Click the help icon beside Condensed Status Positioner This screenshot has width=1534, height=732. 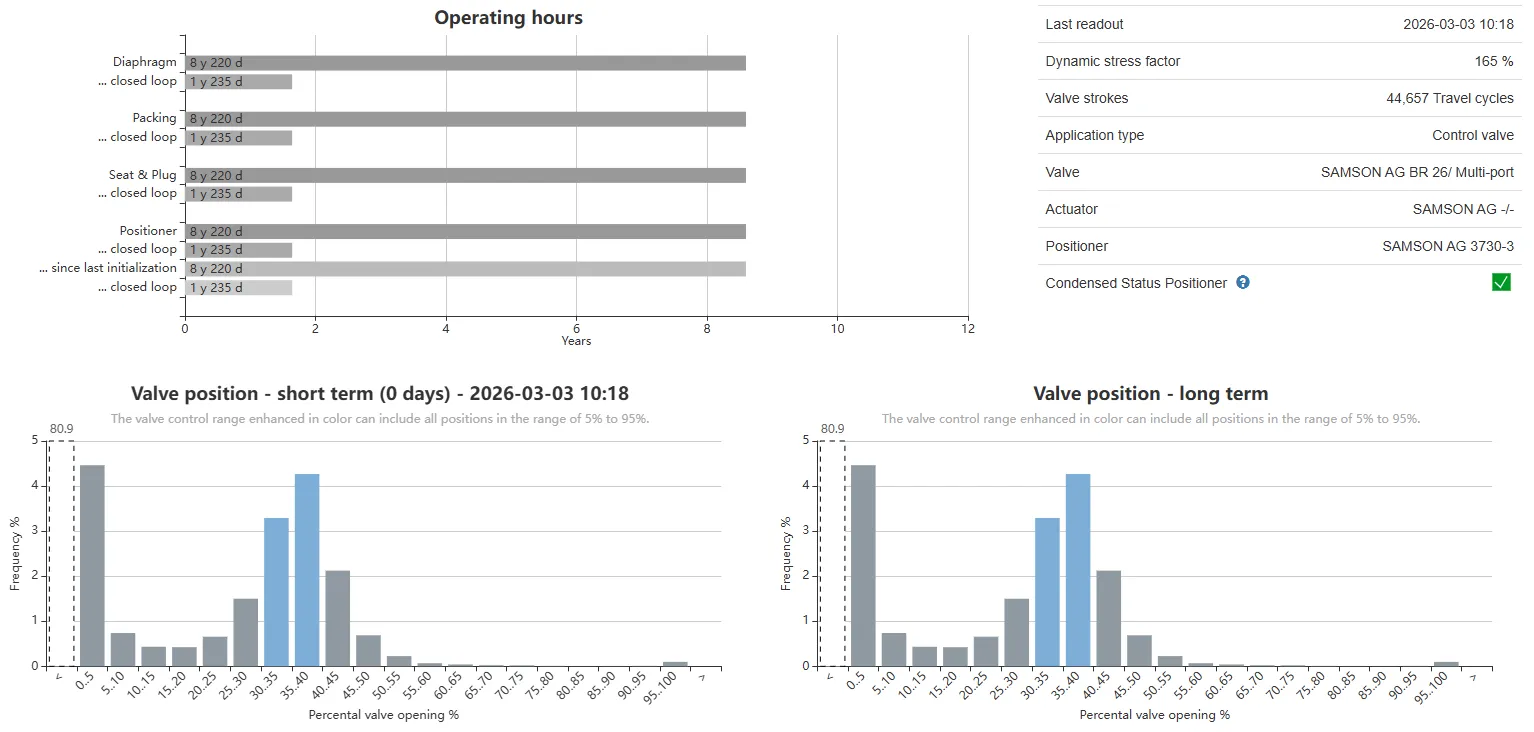1243,283
